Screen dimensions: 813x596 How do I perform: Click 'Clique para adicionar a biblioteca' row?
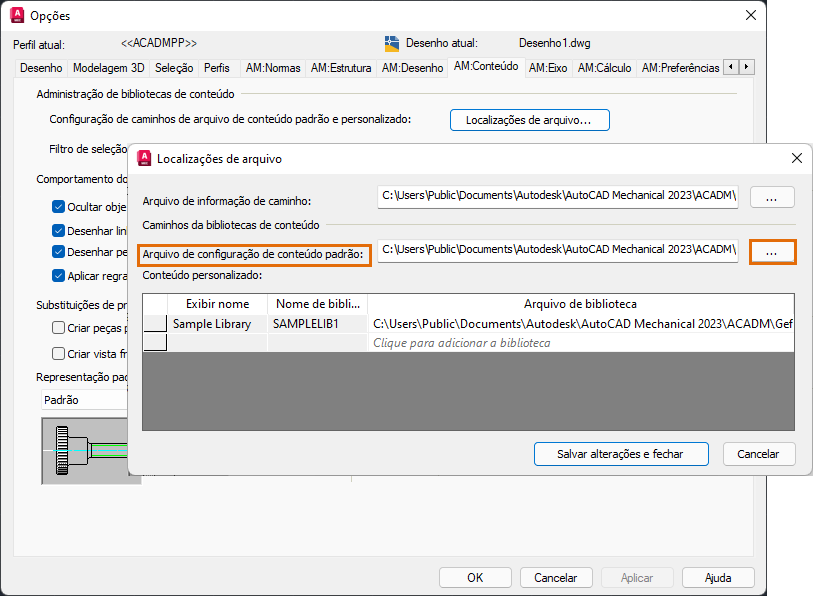(581, 343)
